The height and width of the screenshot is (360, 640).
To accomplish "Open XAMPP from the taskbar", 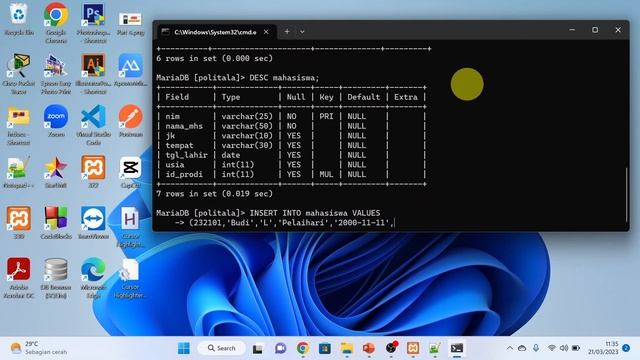I will coord(413,348).
